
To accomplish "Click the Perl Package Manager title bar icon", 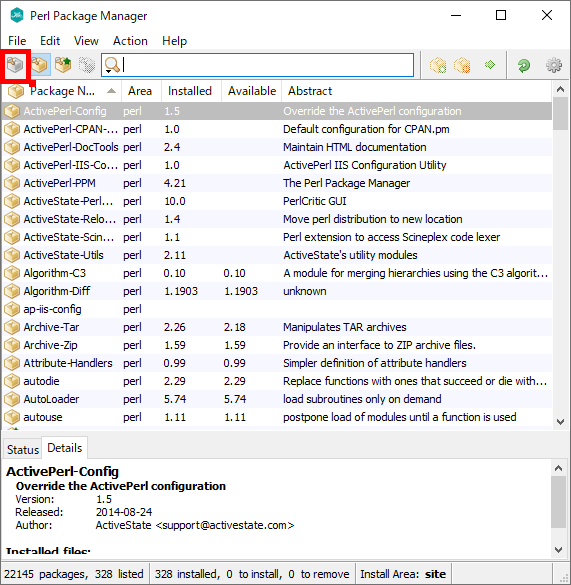I will pyautogui.click(x=17, y=16).
